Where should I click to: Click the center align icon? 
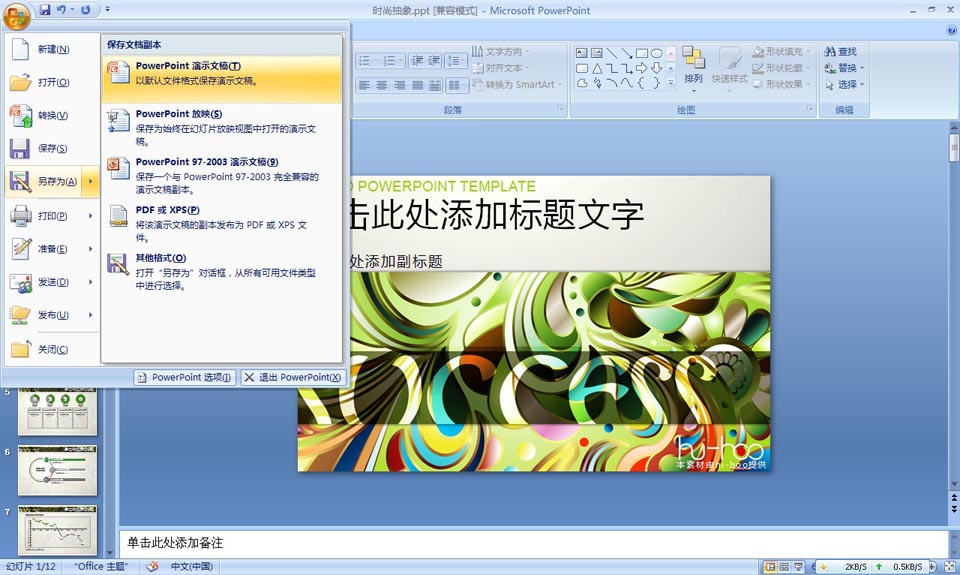[x=382, y=85]
